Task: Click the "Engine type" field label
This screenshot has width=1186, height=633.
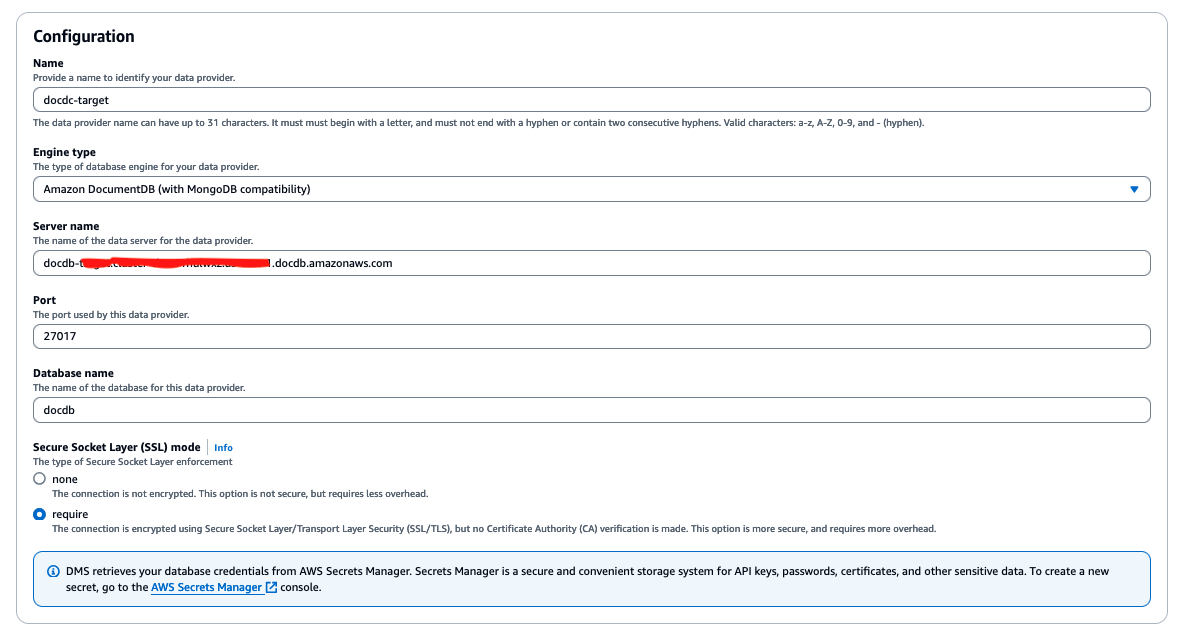Action: point(64,152)
